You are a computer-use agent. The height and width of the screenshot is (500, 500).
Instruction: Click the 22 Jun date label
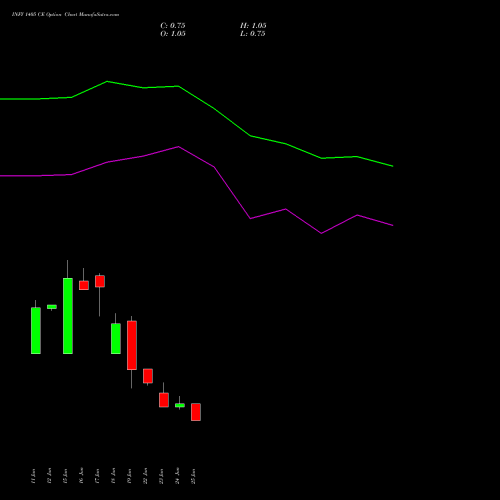(145, 476)
